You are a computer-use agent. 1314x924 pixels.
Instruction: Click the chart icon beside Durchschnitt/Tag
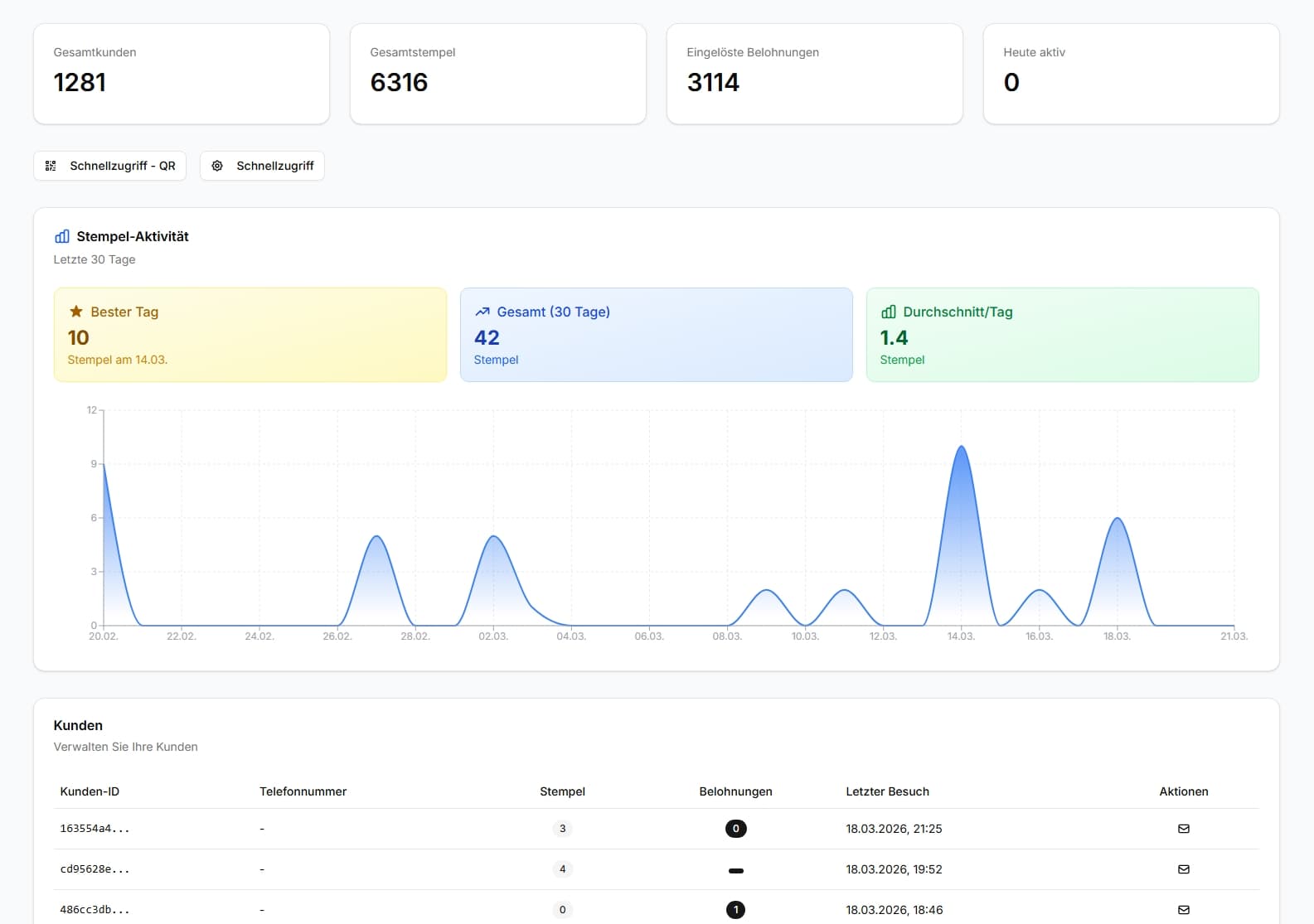pyautogui.click(x=889, y=312)
